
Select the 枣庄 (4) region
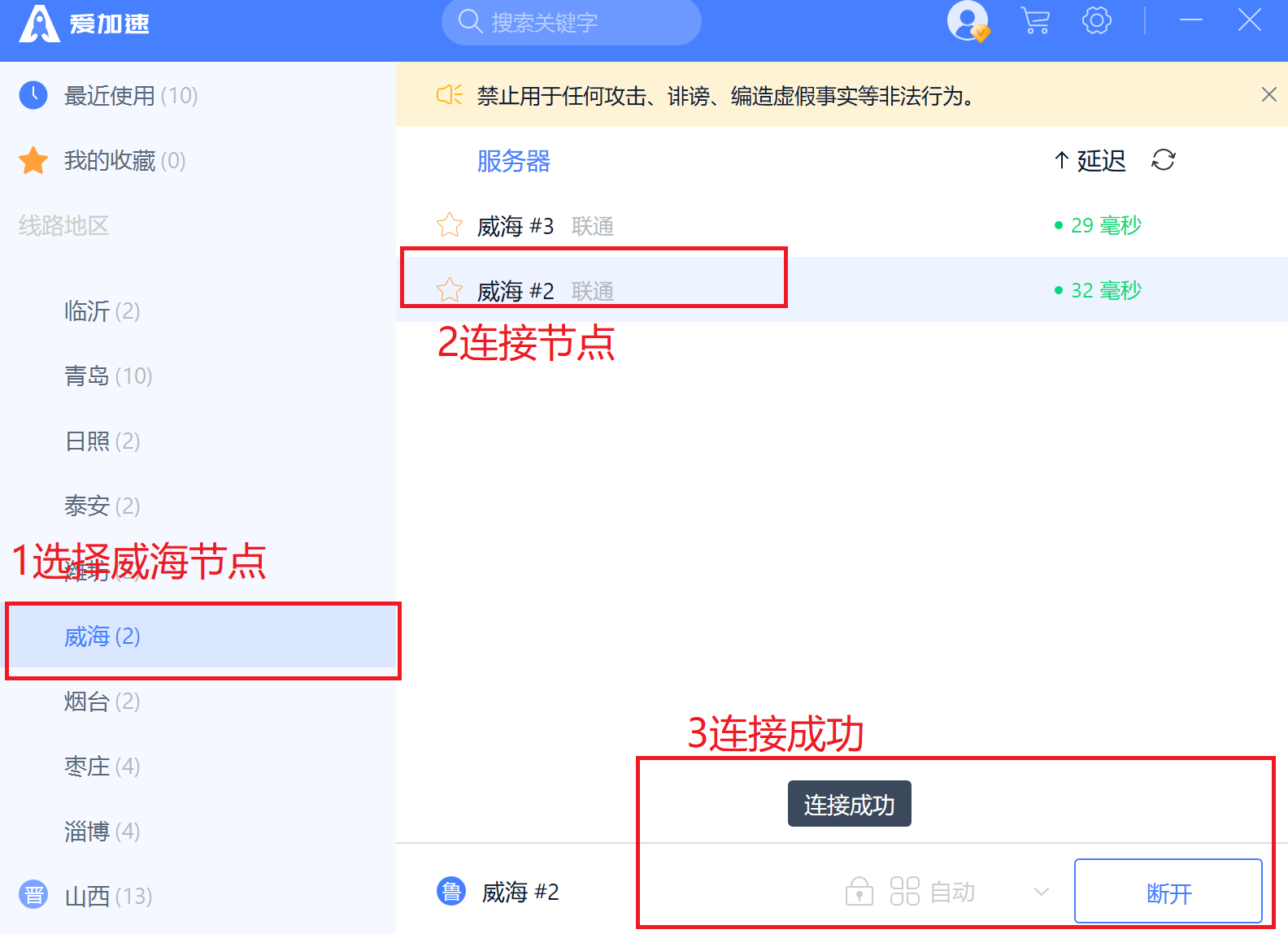[x=198, y=767]
